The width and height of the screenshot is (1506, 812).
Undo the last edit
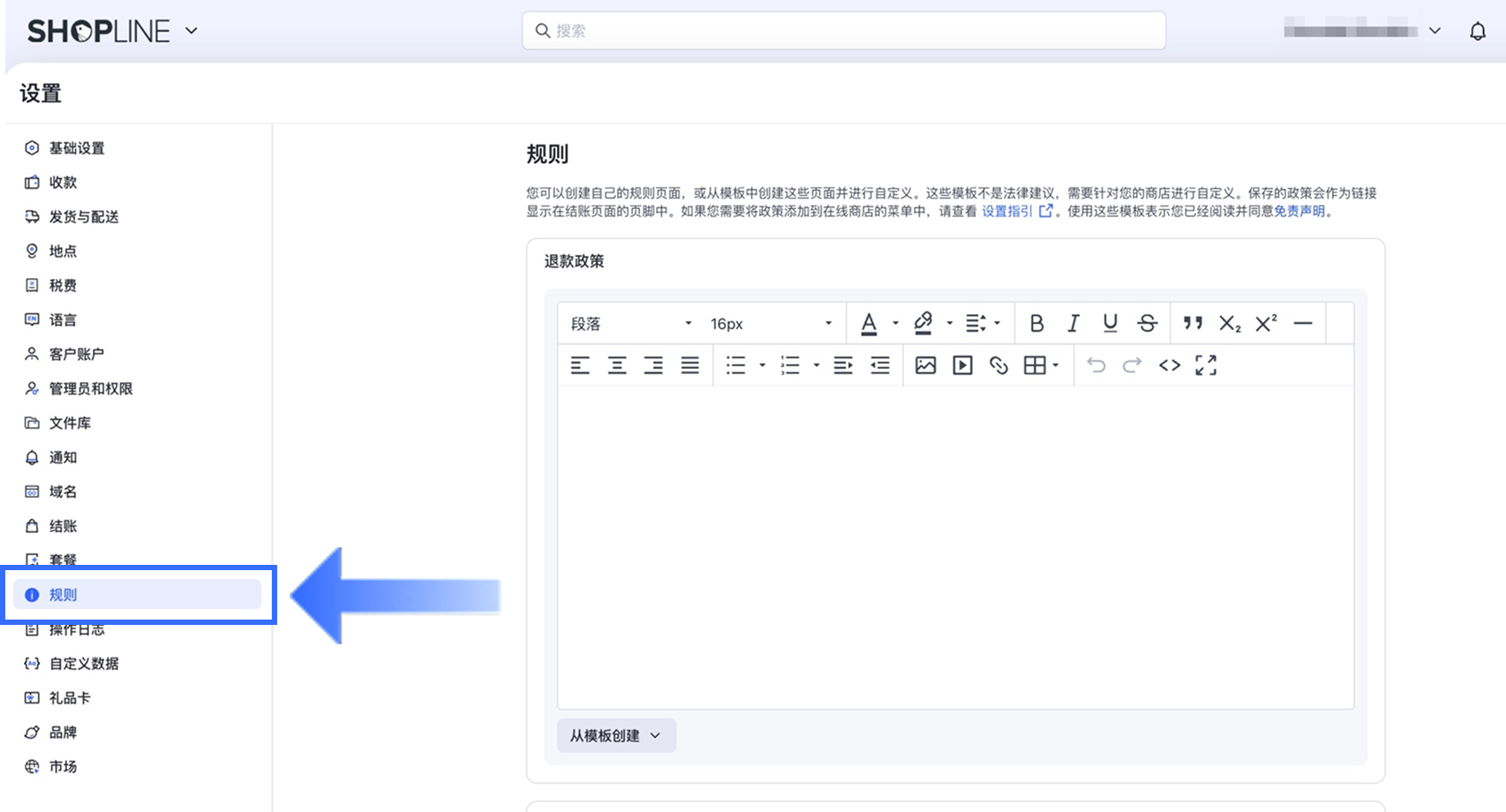(x=1096, y=365)
